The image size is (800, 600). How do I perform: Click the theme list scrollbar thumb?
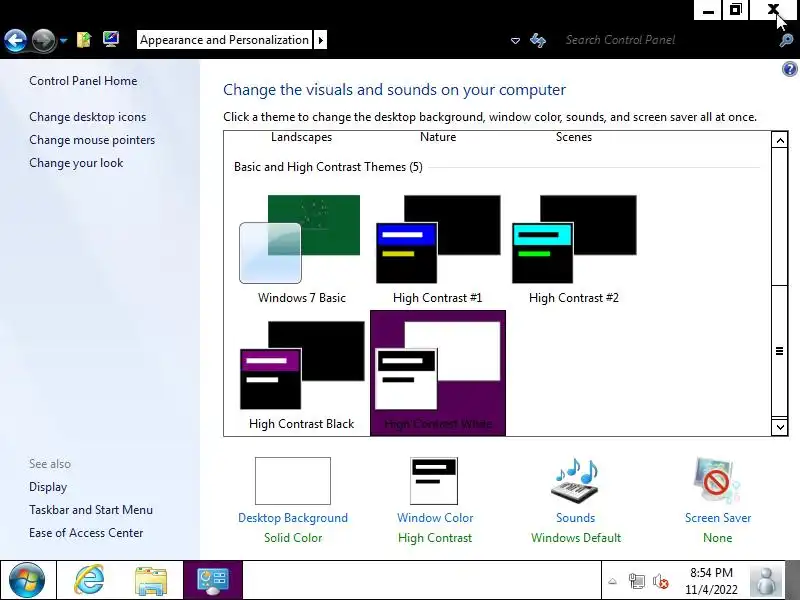(x=779, y=351)
